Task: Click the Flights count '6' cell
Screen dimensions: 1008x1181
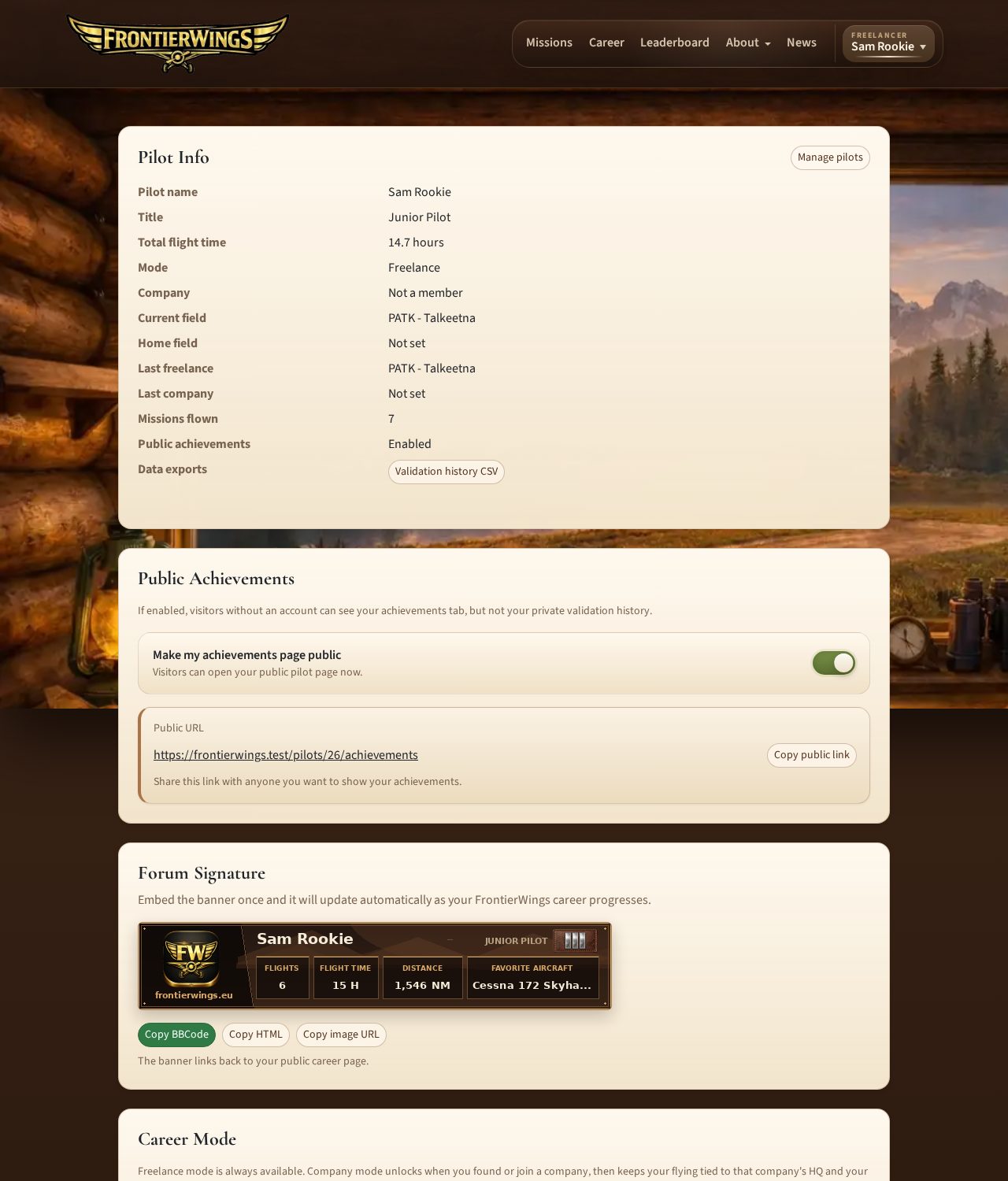Action: (x=282, y=978)
